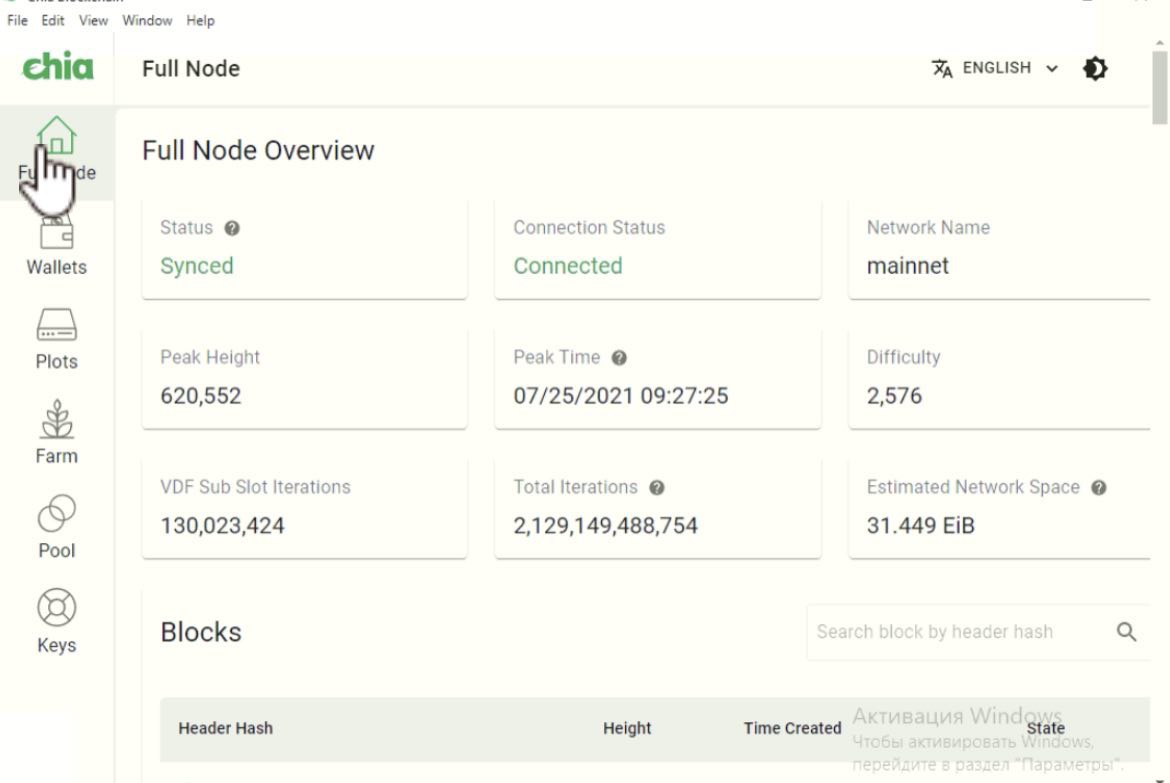Click the vertical scrollbar thumb
Image resolution: width=1170 pixels, height=783 pixels.
[x=1160, y=87]
